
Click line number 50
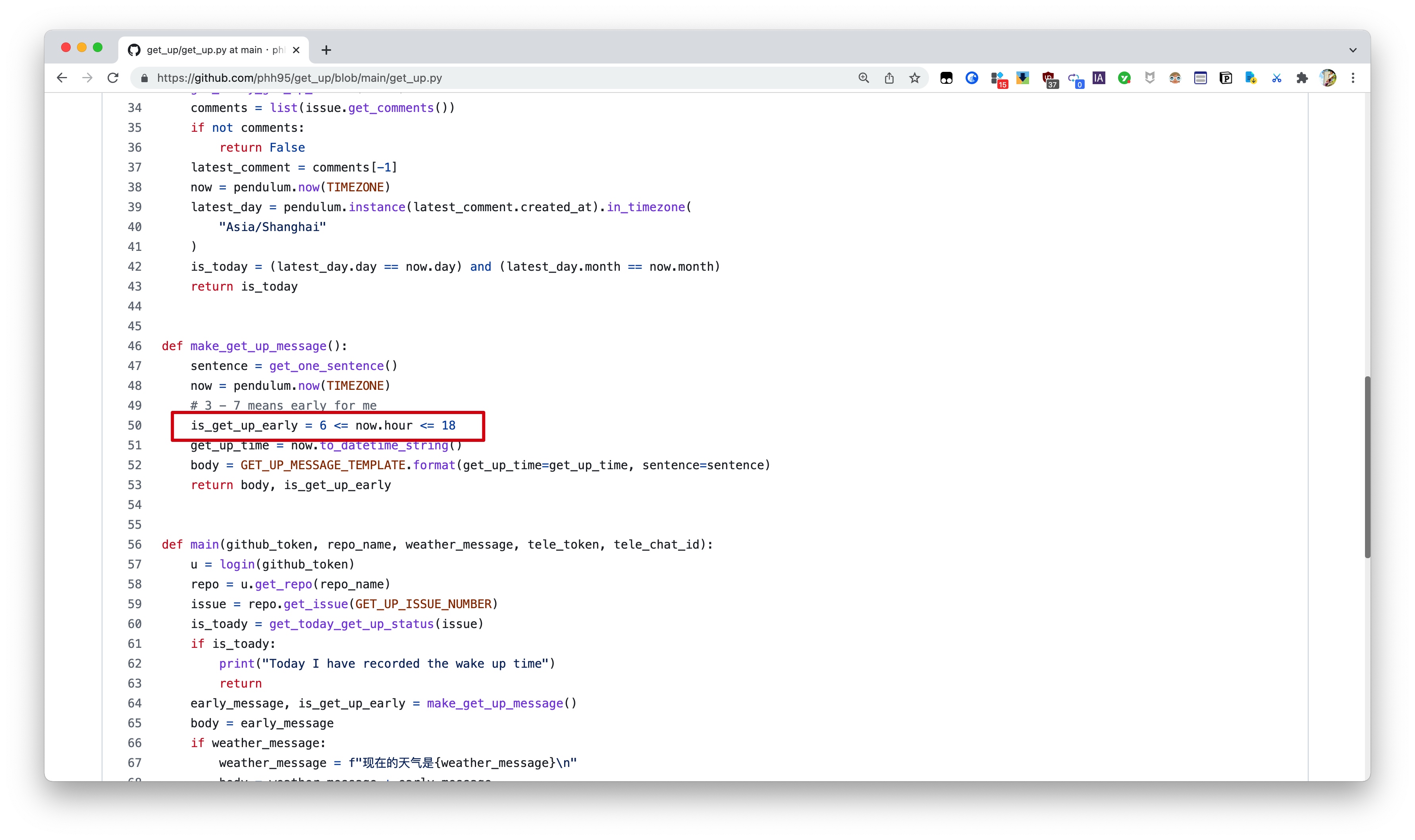(134, 426)
